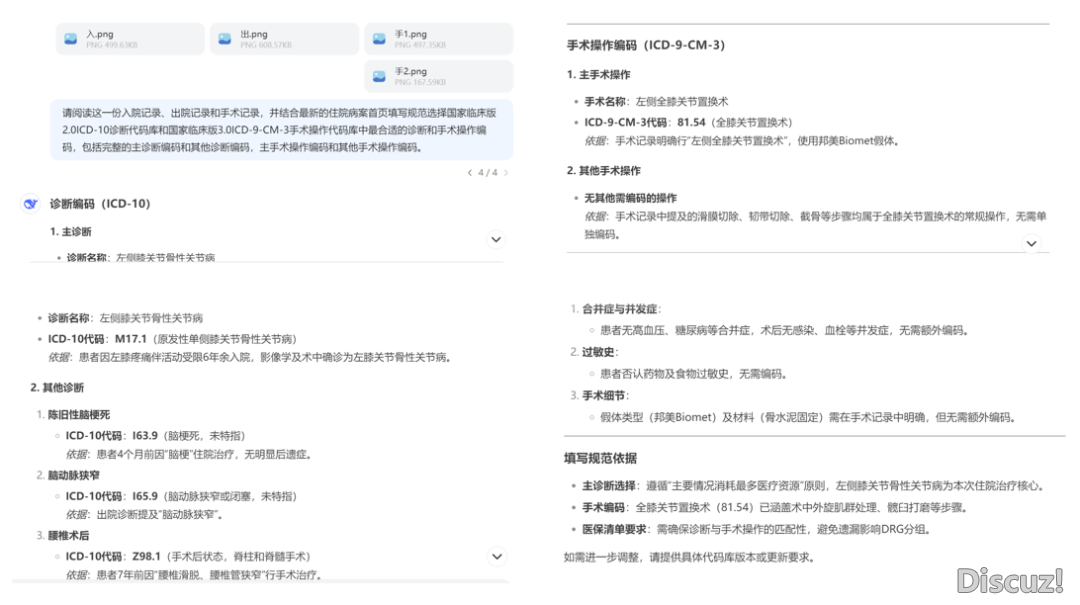Click the image icon of 手2.png
Image resolution: width=1080 pixels, height=605 pixels.
[x=379, y=76]
